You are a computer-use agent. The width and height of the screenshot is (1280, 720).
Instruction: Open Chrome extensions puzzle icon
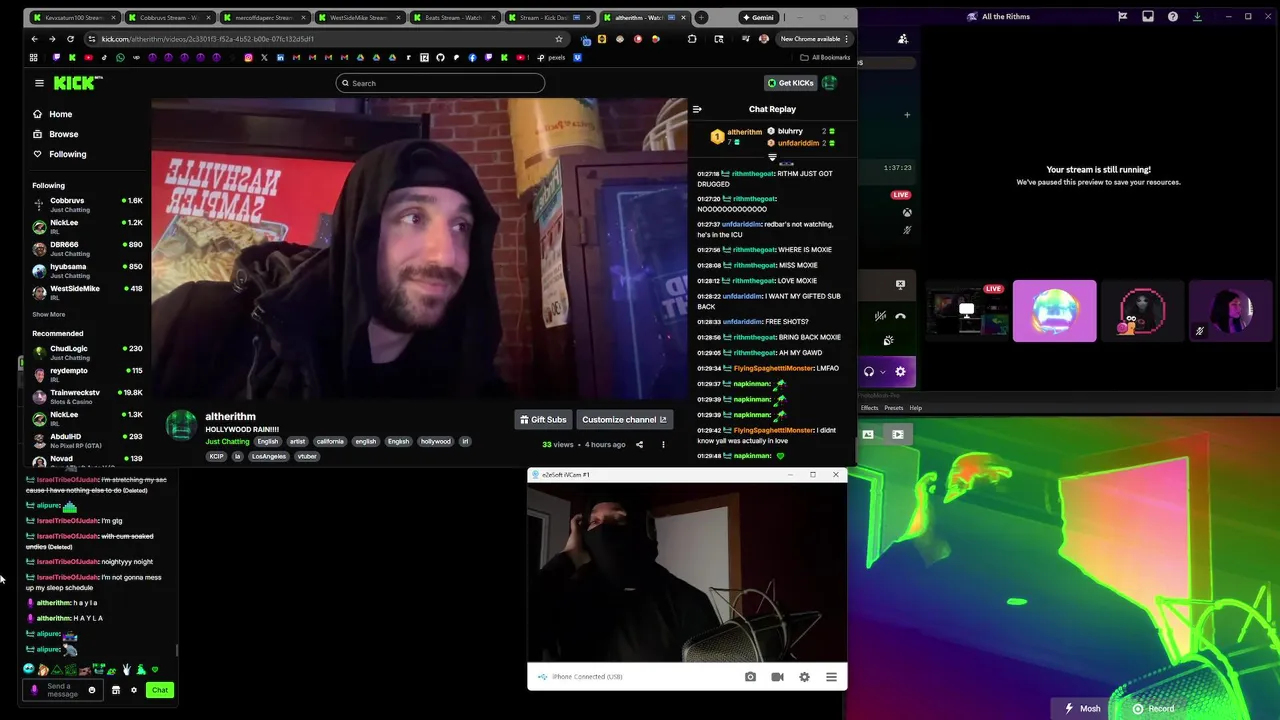(x=692, y=39)
